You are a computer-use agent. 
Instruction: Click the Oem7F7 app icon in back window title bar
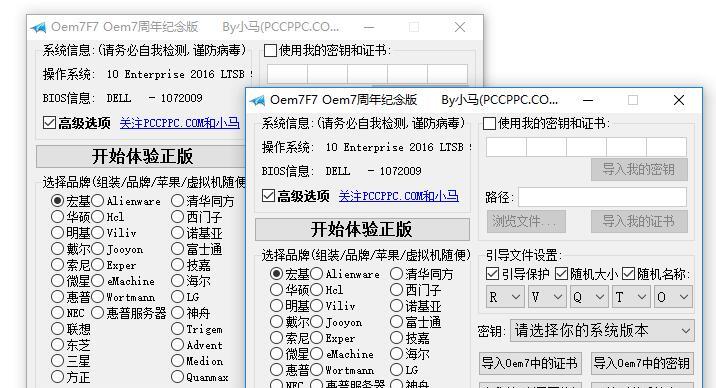tap(39, 27)
